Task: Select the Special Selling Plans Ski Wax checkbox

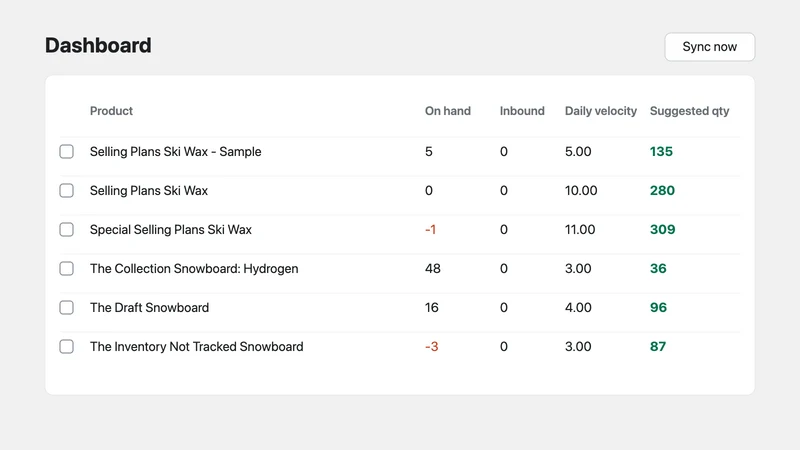Action: (66, 230)
